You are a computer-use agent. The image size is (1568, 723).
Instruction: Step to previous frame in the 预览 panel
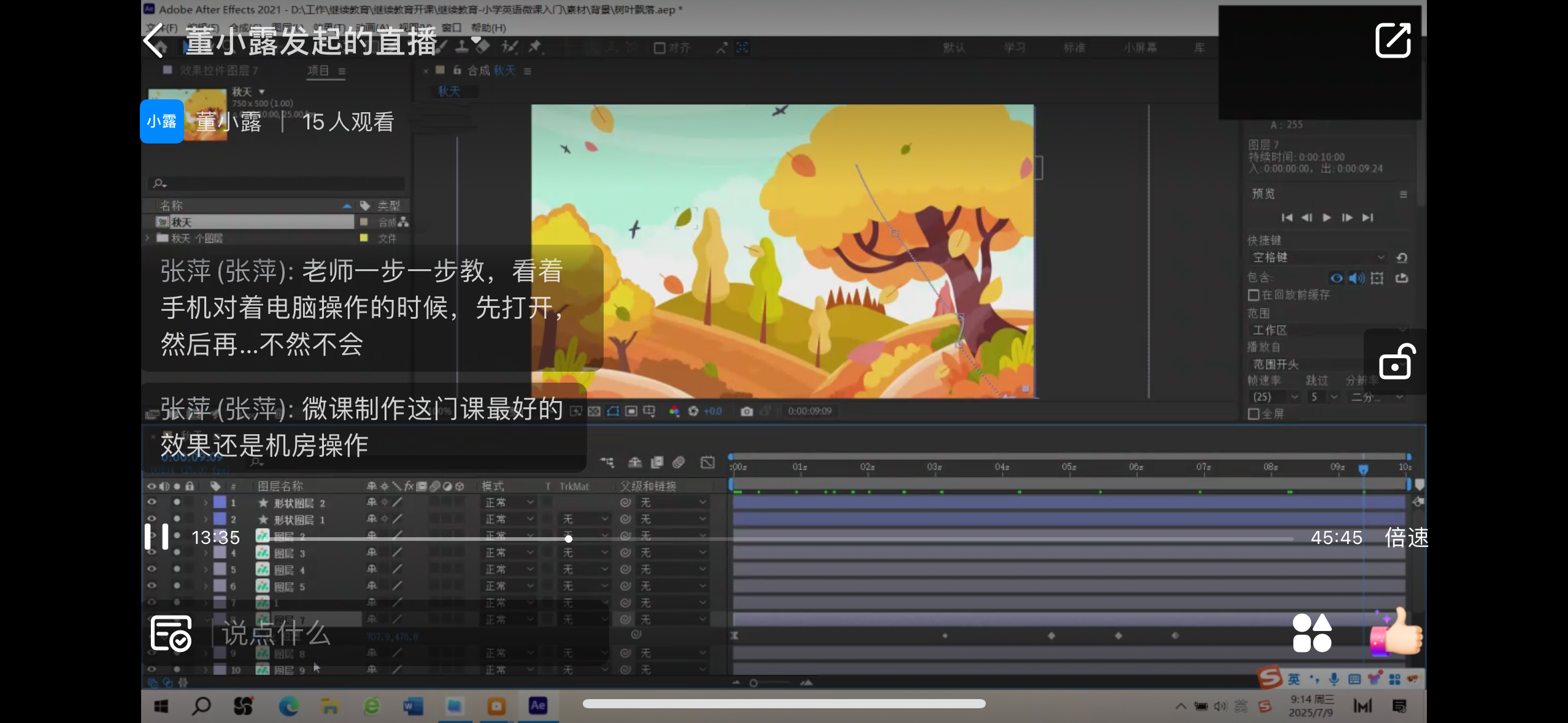click(x=1307, y=218)
